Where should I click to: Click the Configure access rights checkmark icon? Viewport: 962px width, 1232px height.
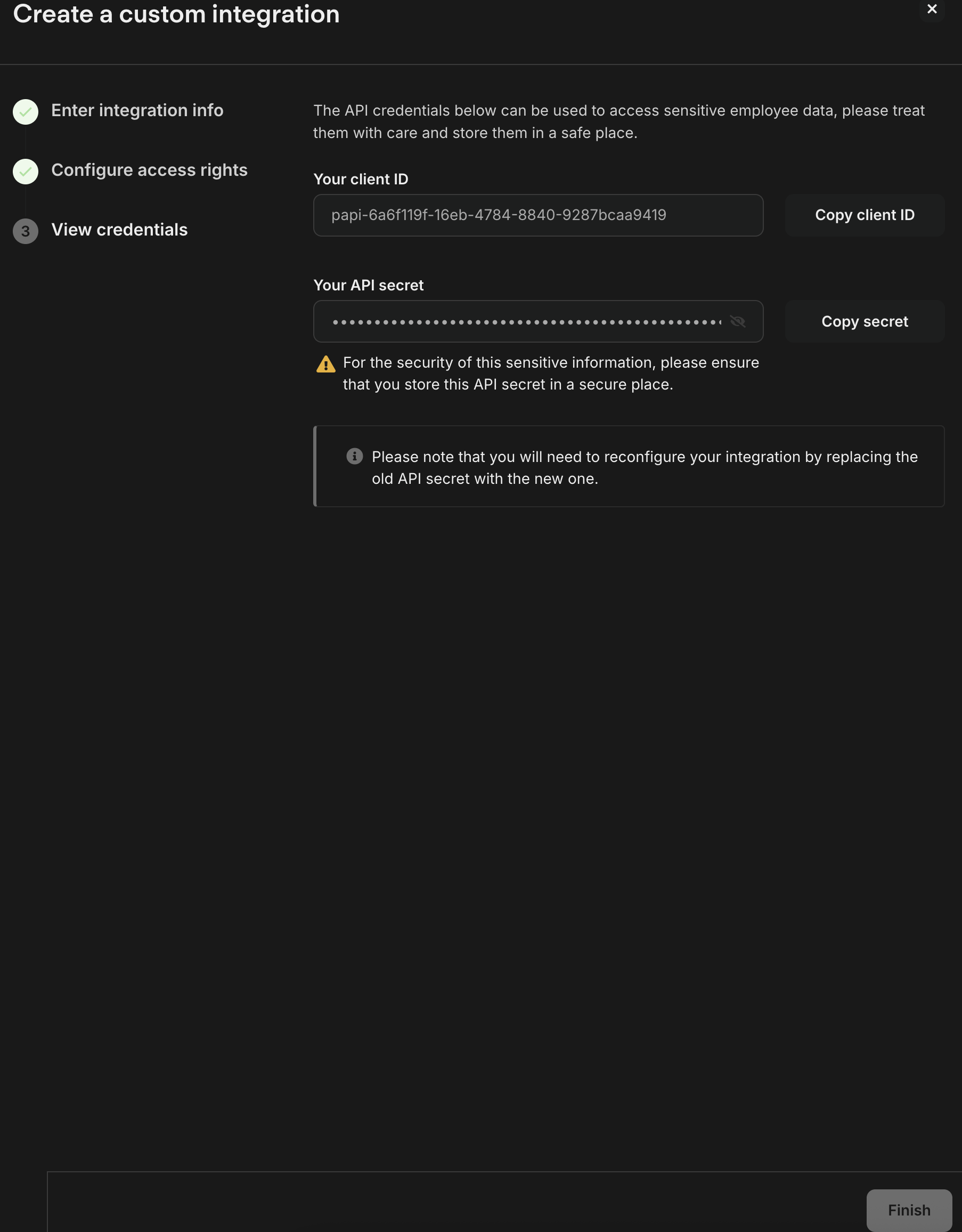26,172
